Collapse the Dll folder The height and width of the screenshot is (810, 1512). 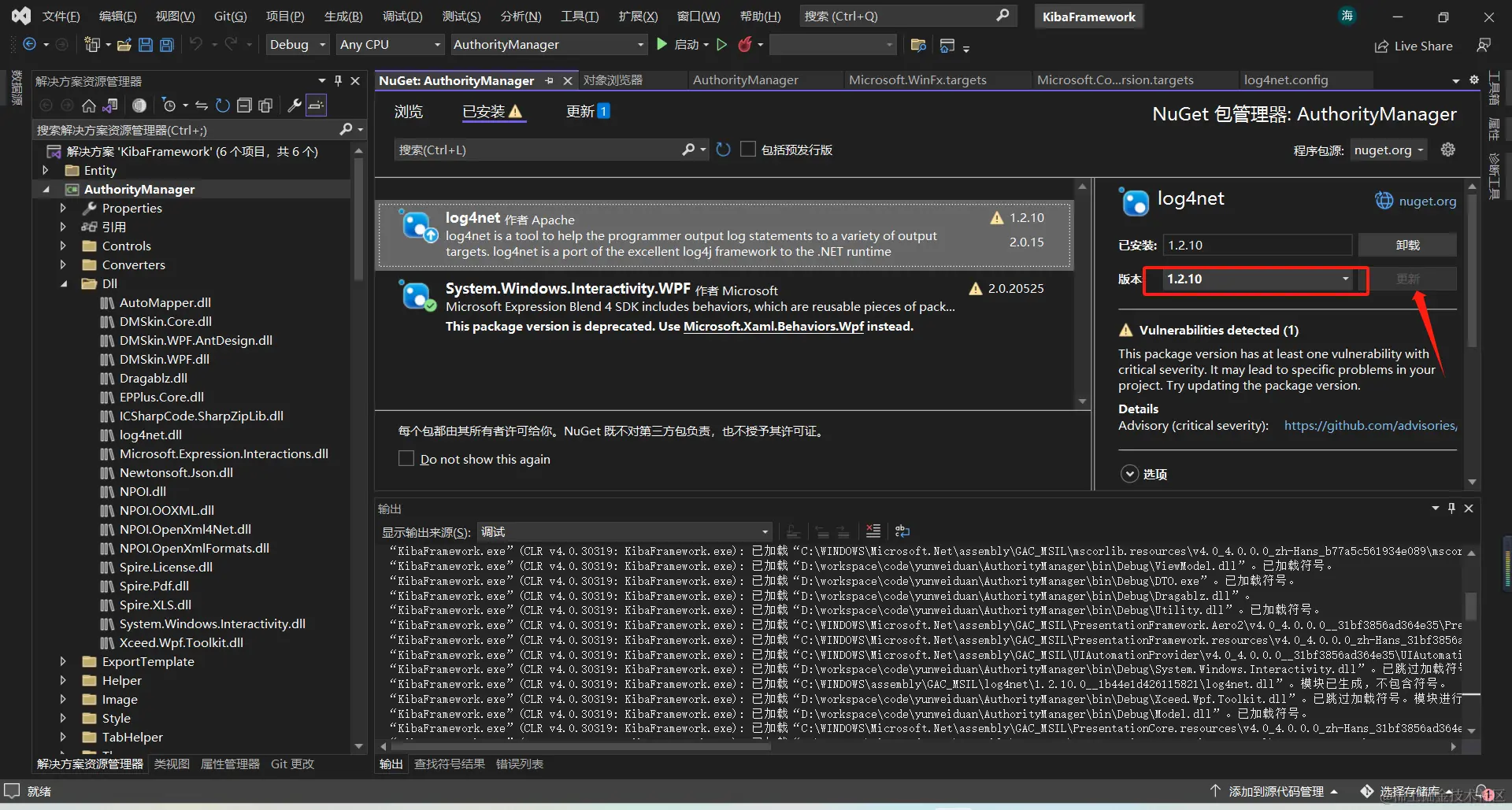tap(64, 283)
